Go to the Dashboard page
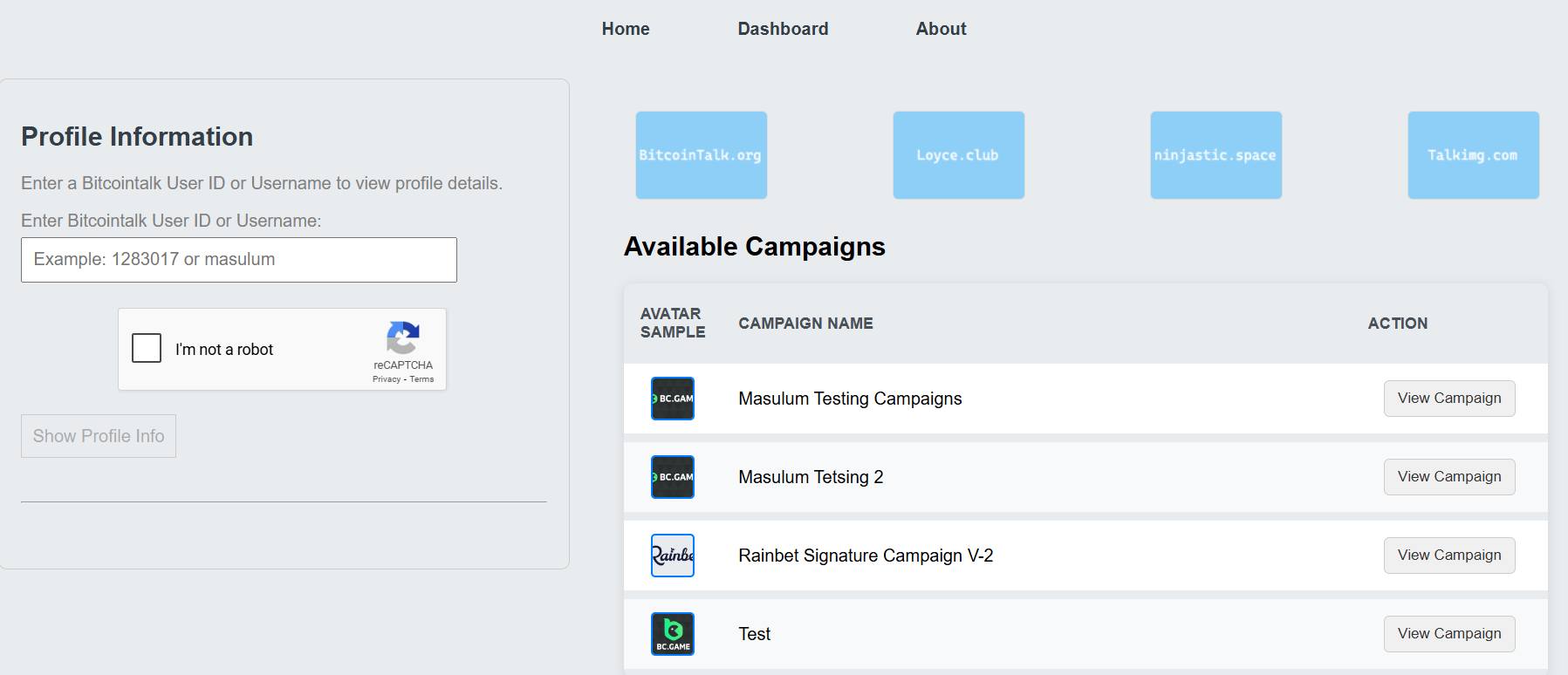 tap(783, 29)
